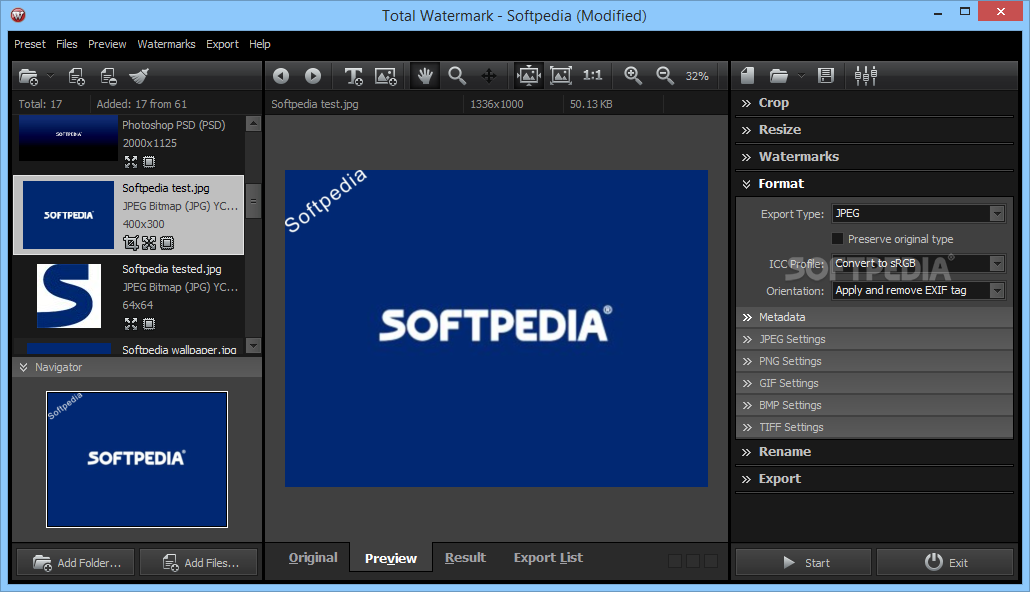The image size is (1030, 592).
Task: Click the Add Files button
Action: tap(199, 563)
